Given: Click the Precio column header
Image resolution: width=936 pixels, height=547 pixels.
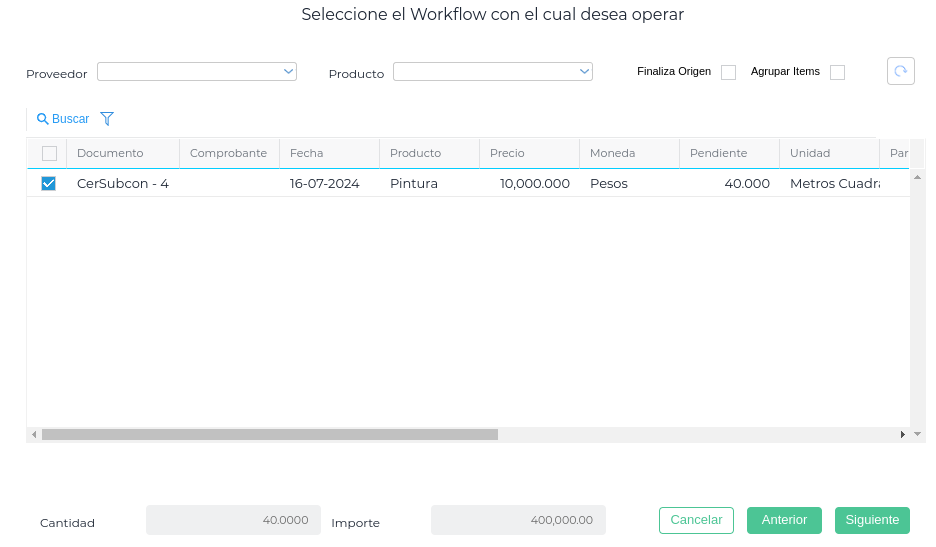Looking at the screenshot, I should coord(507,153).
